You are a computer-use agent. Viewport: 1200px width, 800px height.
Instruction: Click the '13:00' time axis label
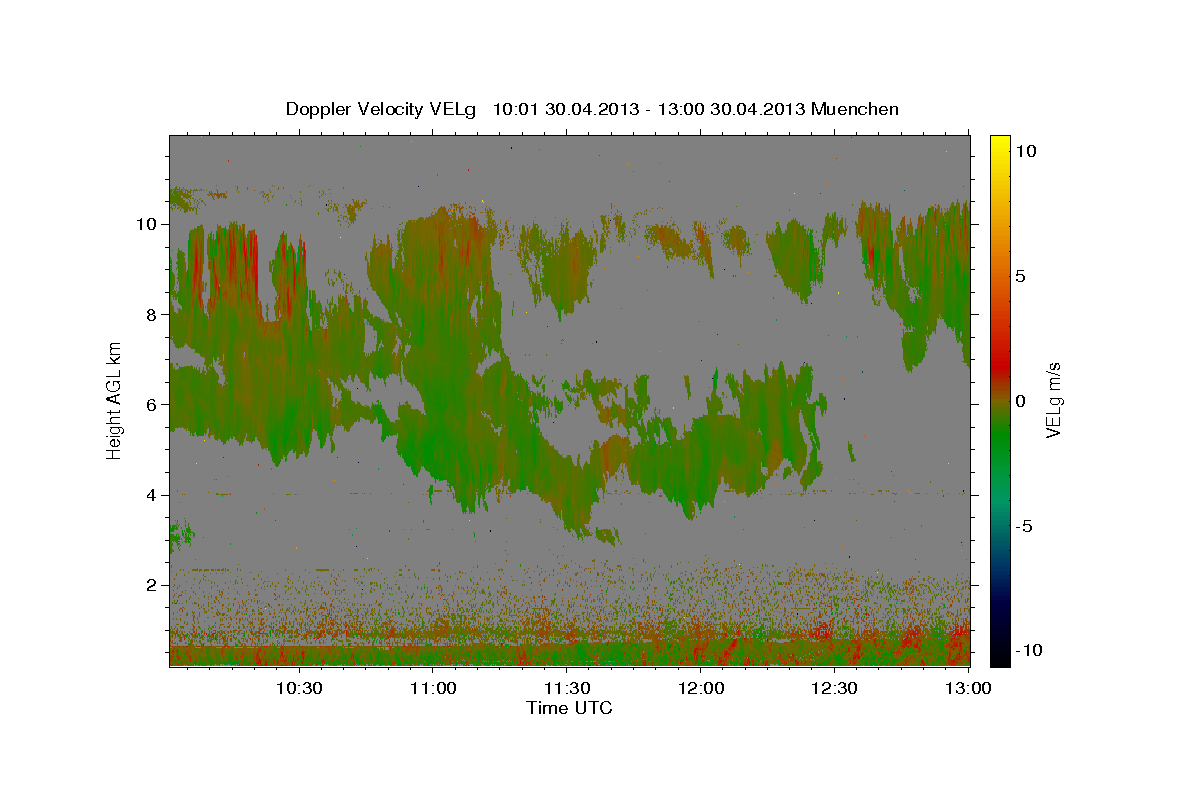(968, 688)
